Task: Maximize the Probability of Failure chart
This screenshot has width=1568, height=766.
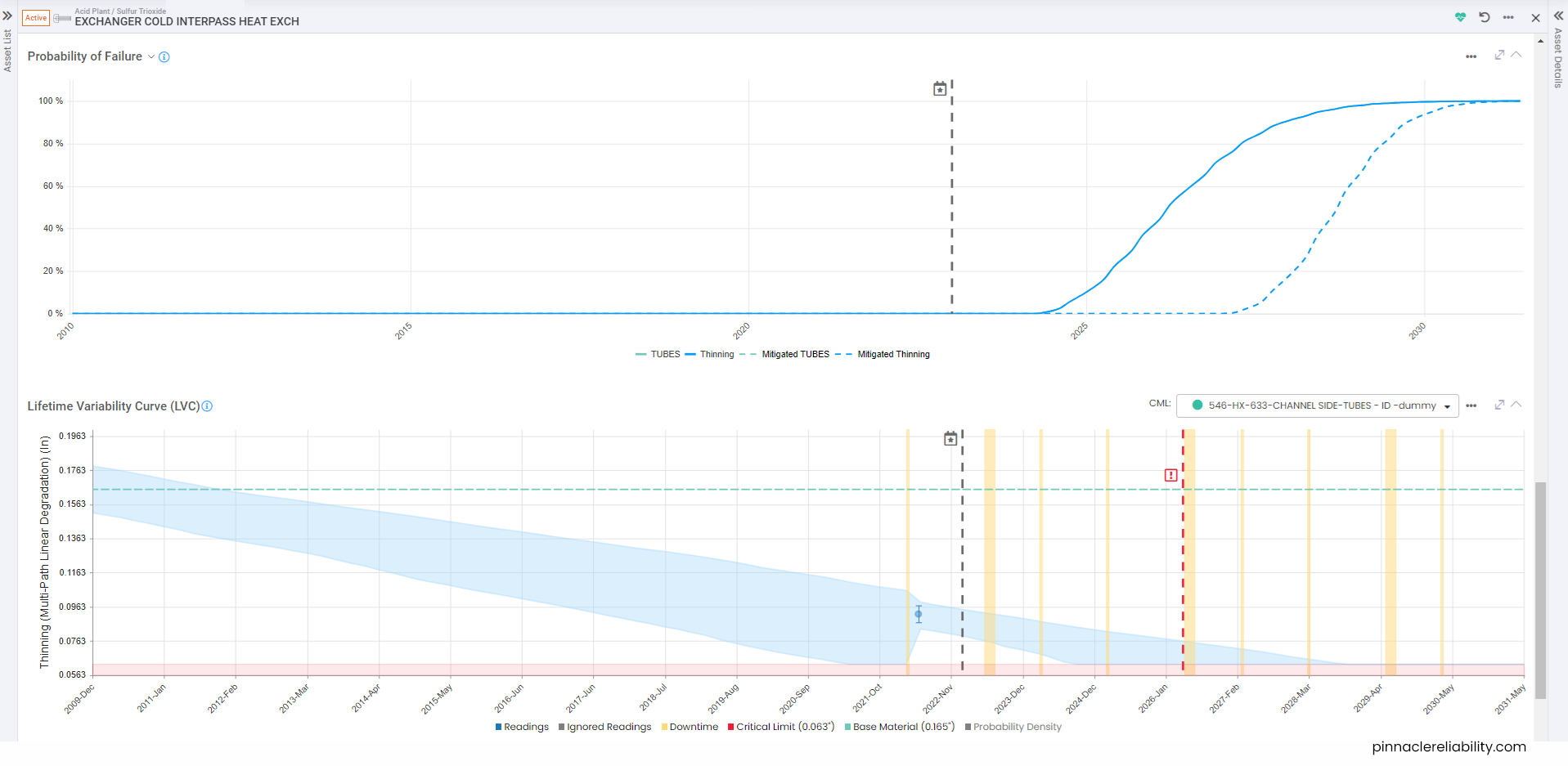Action: coord(1499,55)
